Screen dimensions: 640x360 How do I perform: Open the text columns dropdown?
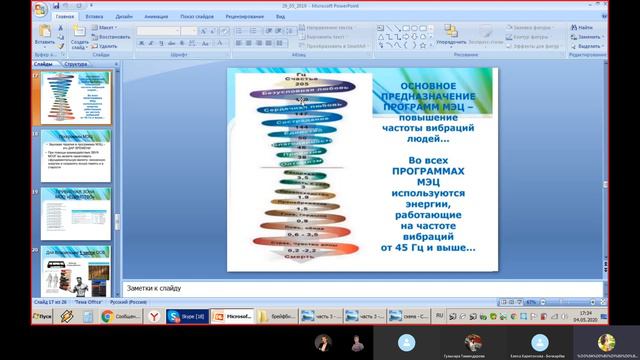click(x=280, y=43)
